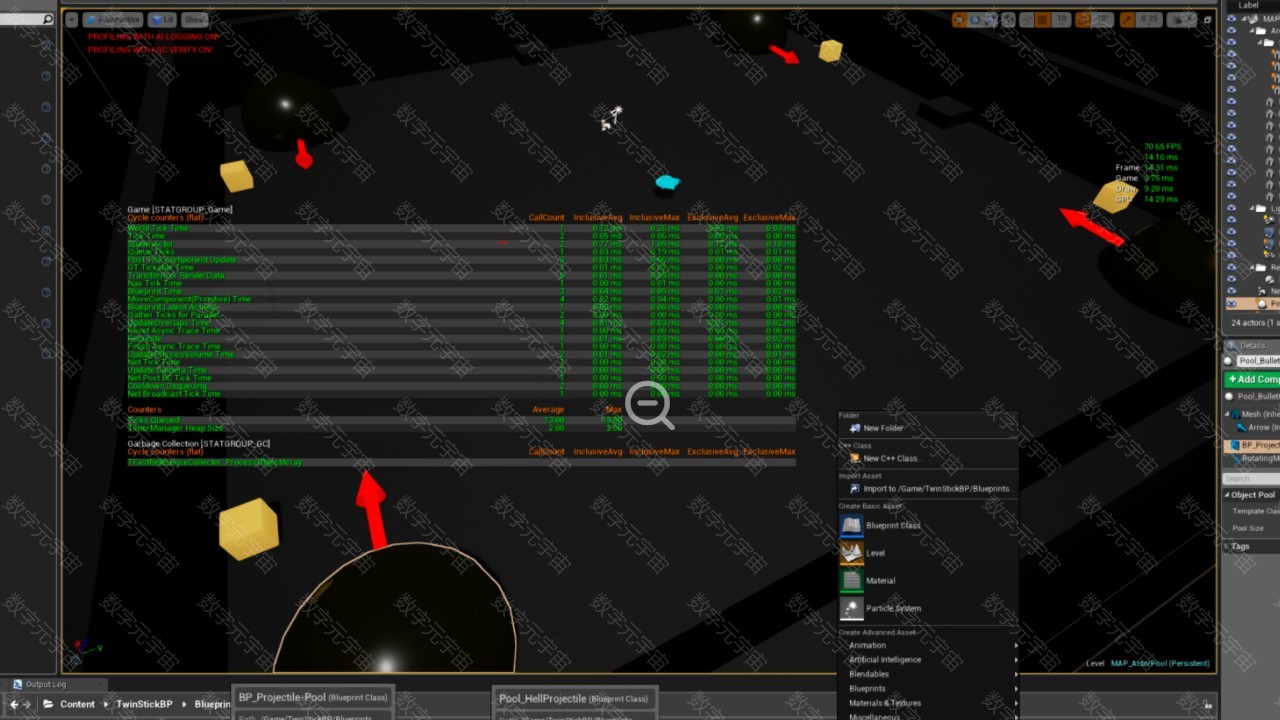Click Pool Size property label

tap(1248, 528)
